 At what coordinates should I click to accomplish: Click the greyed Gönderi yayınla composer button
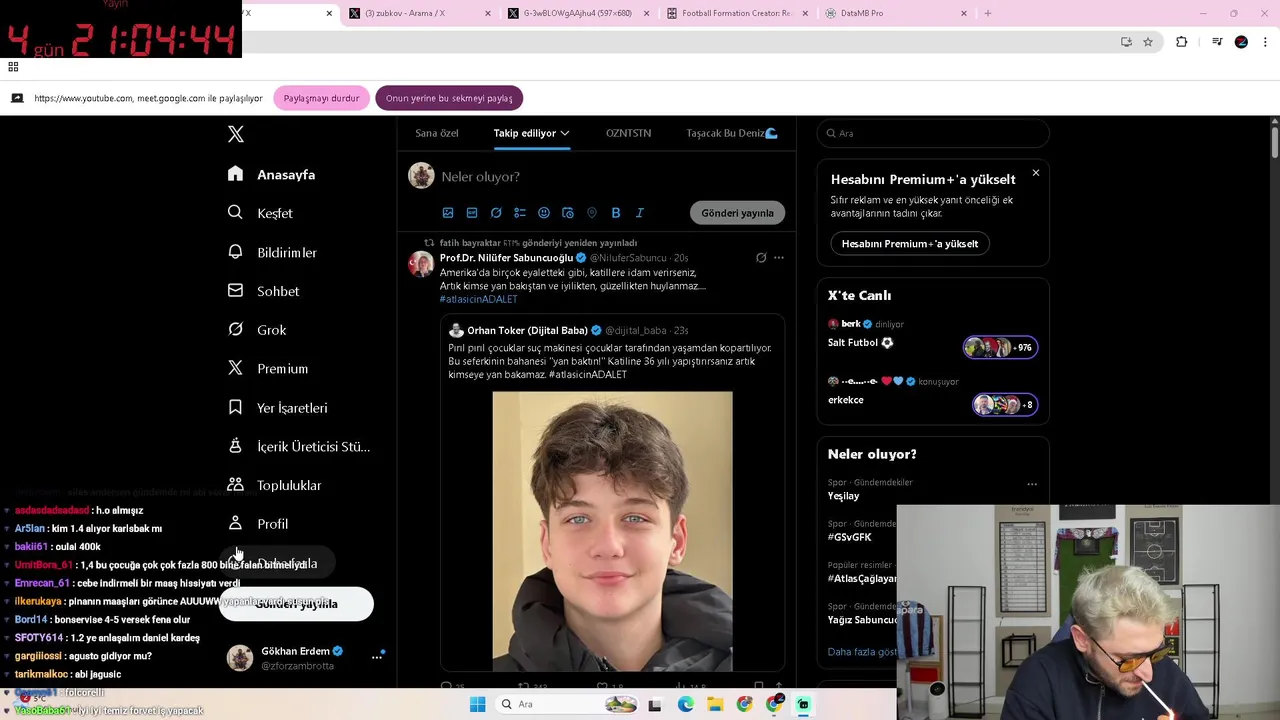[737, 213]
